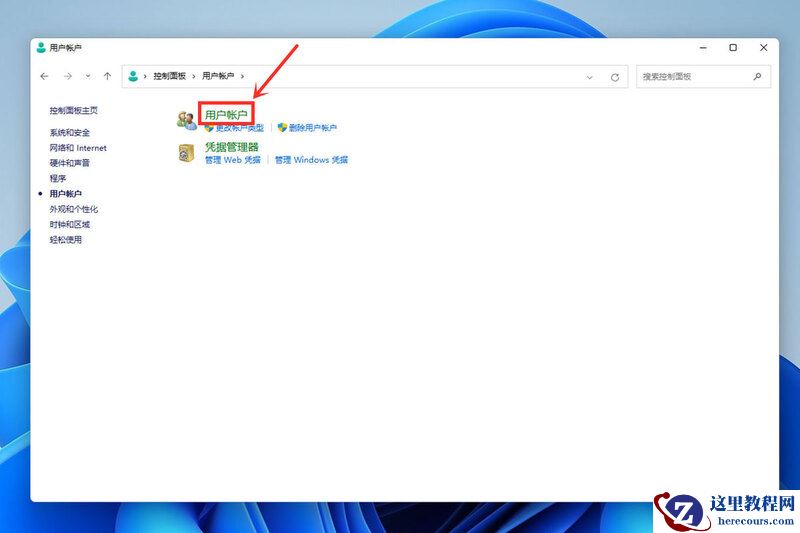The width and height of the screenshot is (800, 533).
Task: Open 硬件和声音 in the sidebar
Action: point(69,163)
